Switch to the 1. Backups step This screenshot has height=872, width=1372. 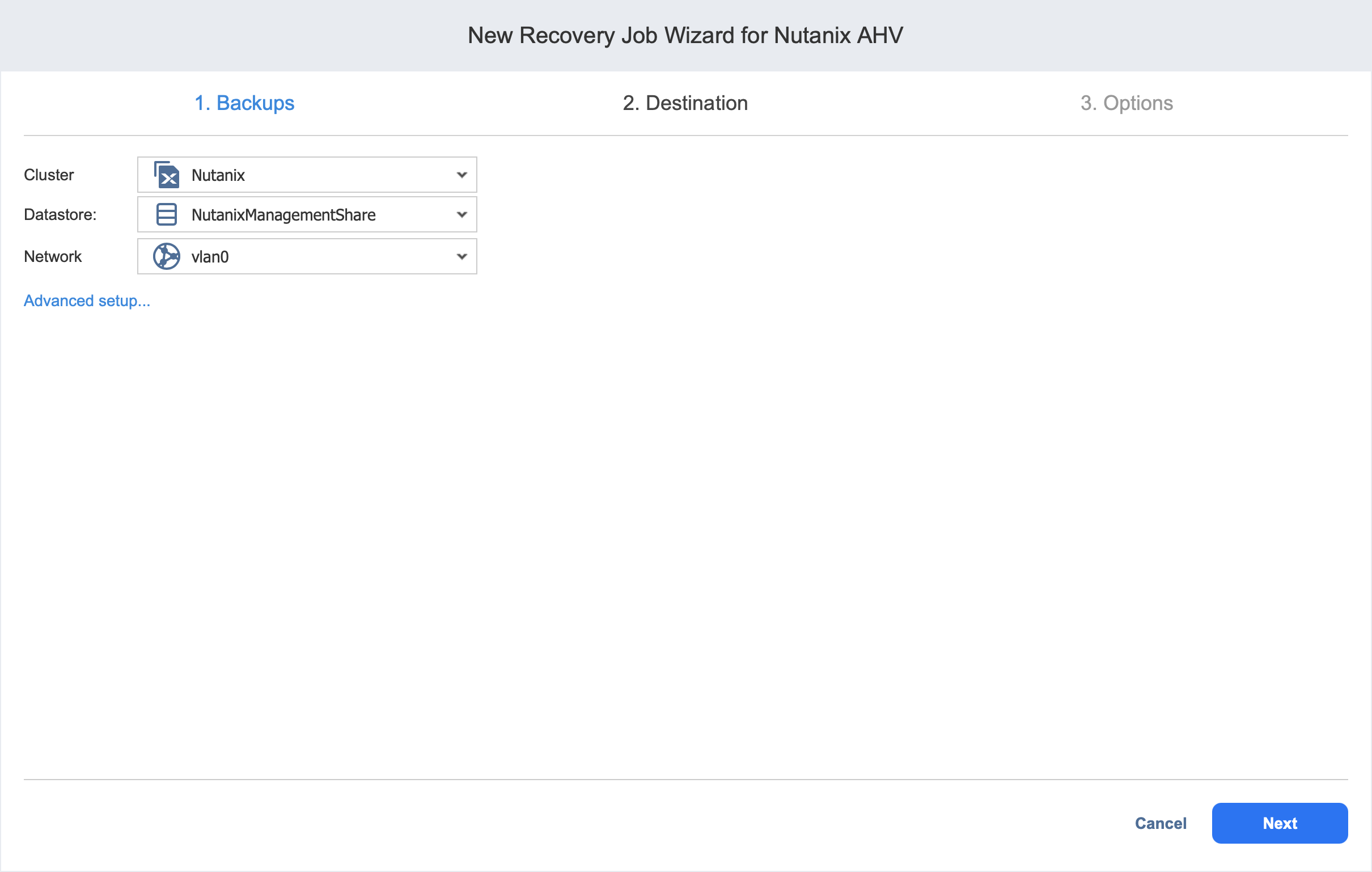pos(244,103)
